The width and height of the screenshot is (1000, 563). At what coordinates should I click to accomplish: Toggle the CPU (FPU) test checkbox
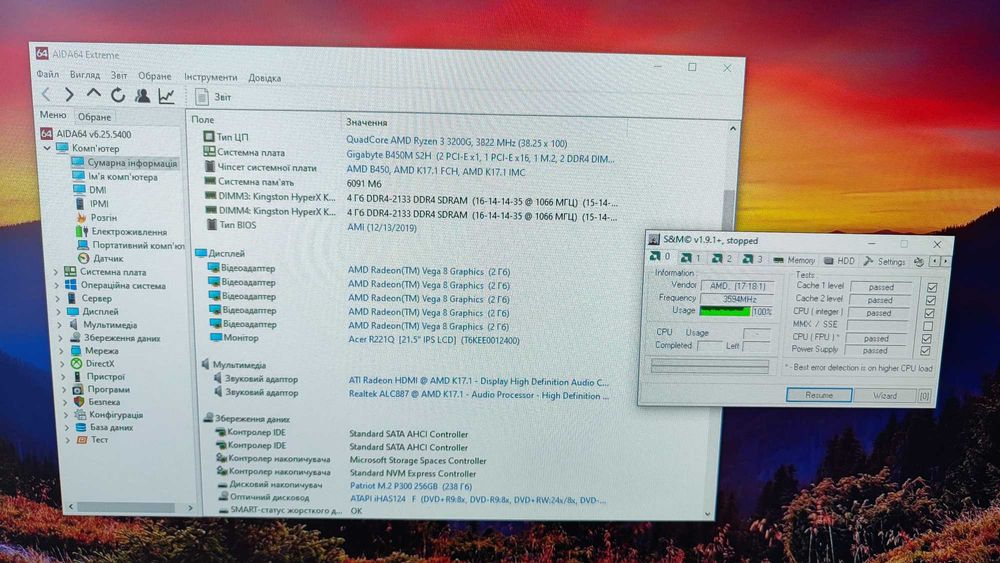pos(927,339)
